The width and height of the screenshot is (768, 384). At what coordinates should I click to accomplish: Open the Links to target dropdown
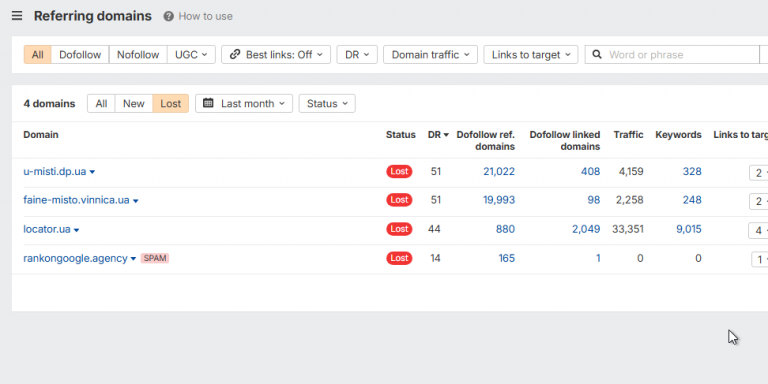point(531,54)
